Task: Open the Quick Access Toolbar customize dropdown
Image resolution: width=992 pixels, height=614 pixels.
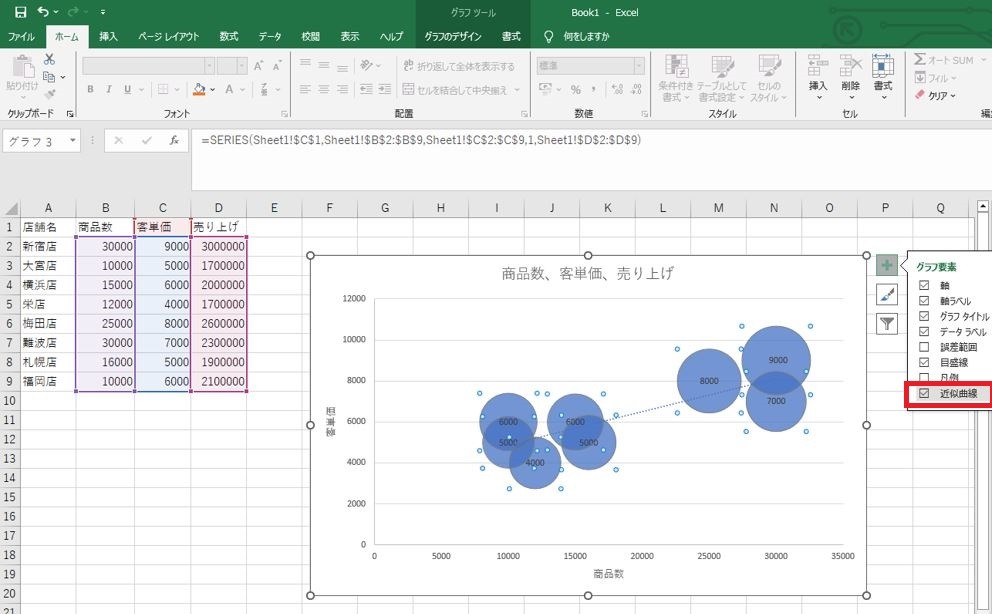Action: (102, 12)
